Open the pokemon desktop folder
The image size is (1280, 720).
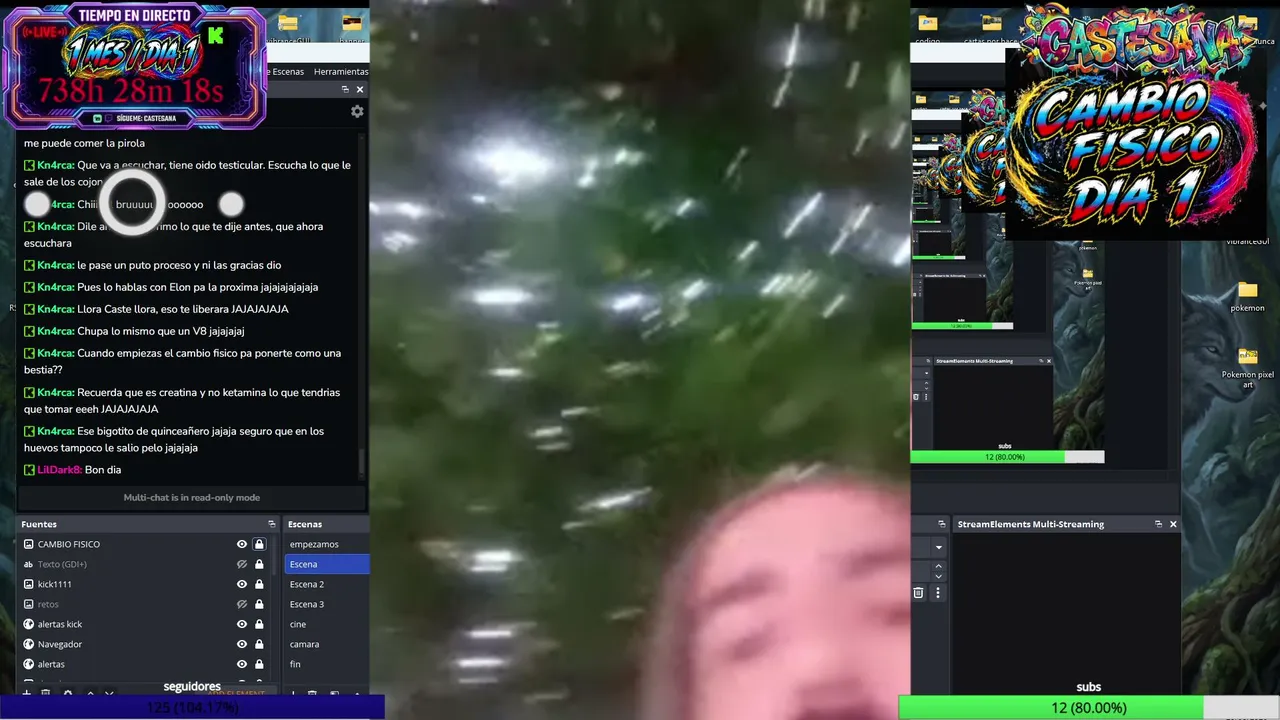pos(1247,296)
